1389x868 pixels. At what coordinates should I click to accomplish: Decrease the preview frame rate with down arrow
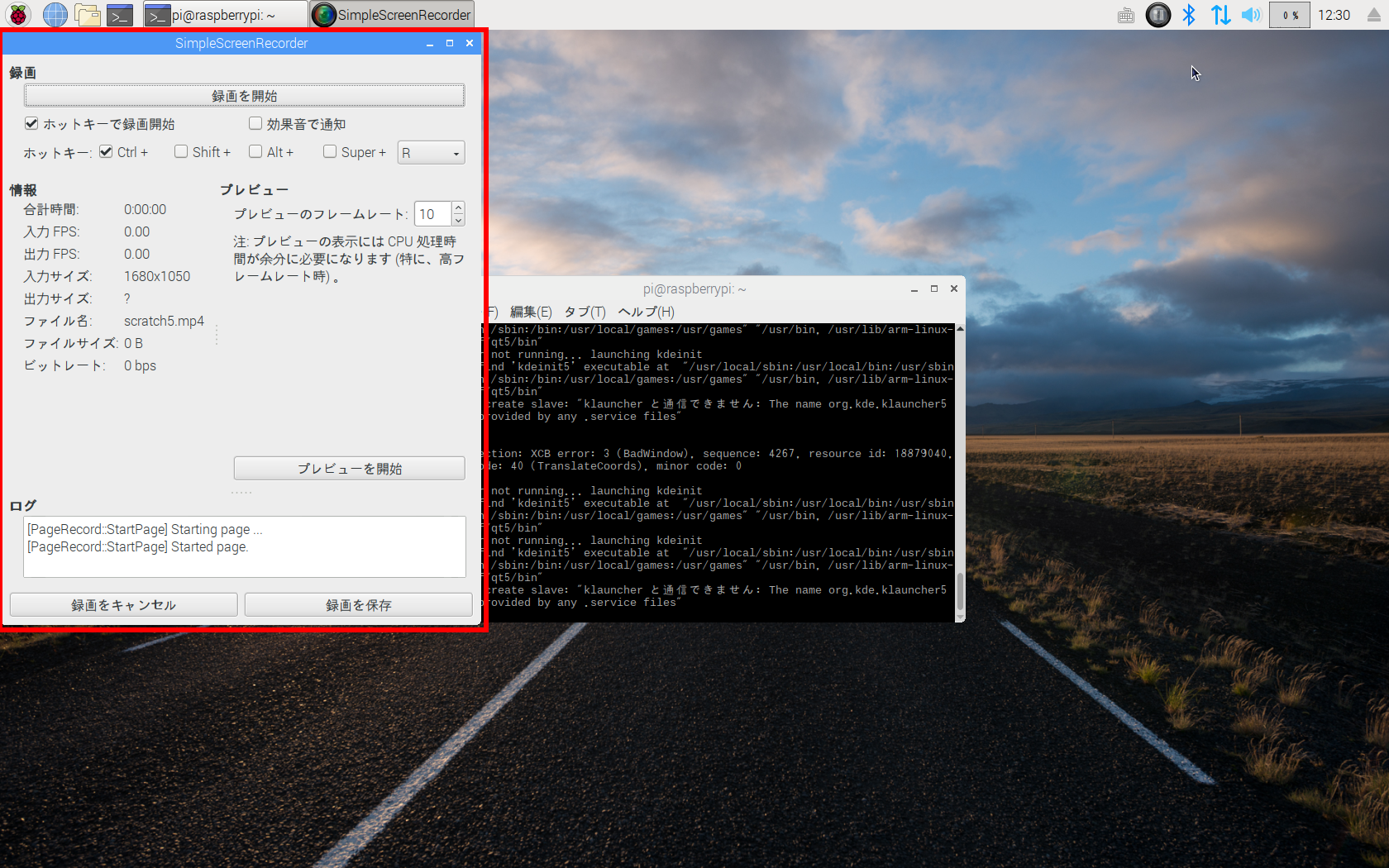click(x=458, y=220)
